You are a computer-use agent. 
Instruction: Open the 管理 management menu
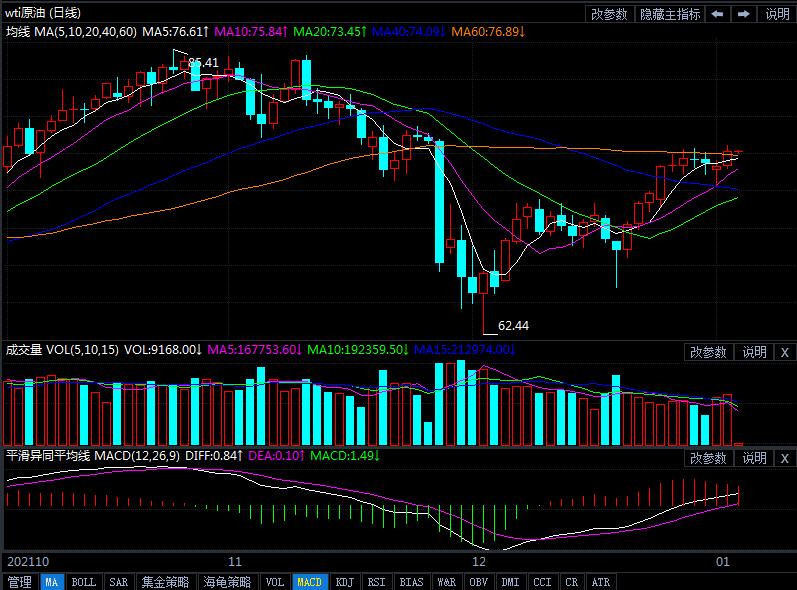(19, 582)
